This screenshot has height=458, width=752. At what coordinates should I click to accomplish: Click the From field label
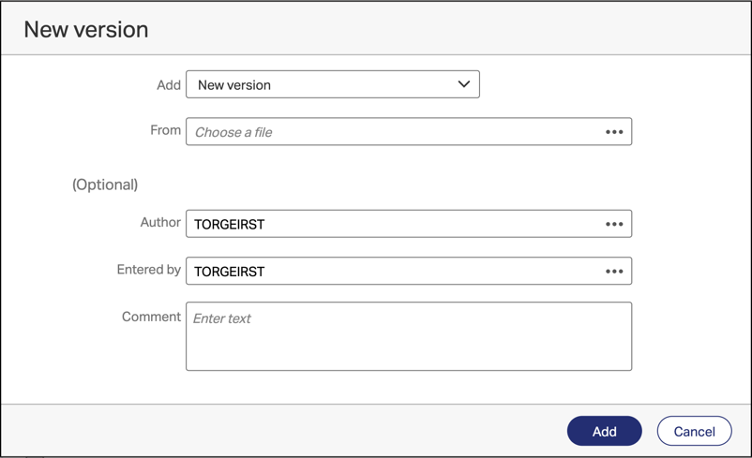165,130
